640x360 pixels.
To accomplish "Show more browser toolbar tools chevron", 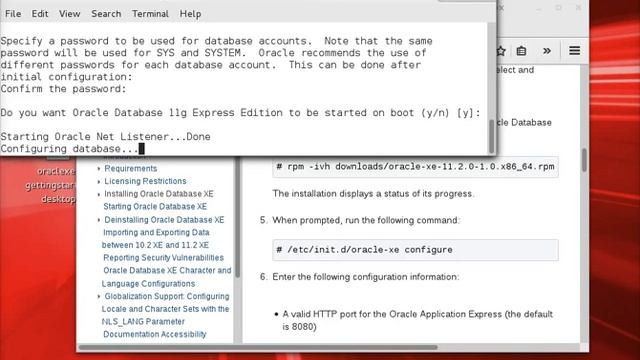I will [547, 51].
